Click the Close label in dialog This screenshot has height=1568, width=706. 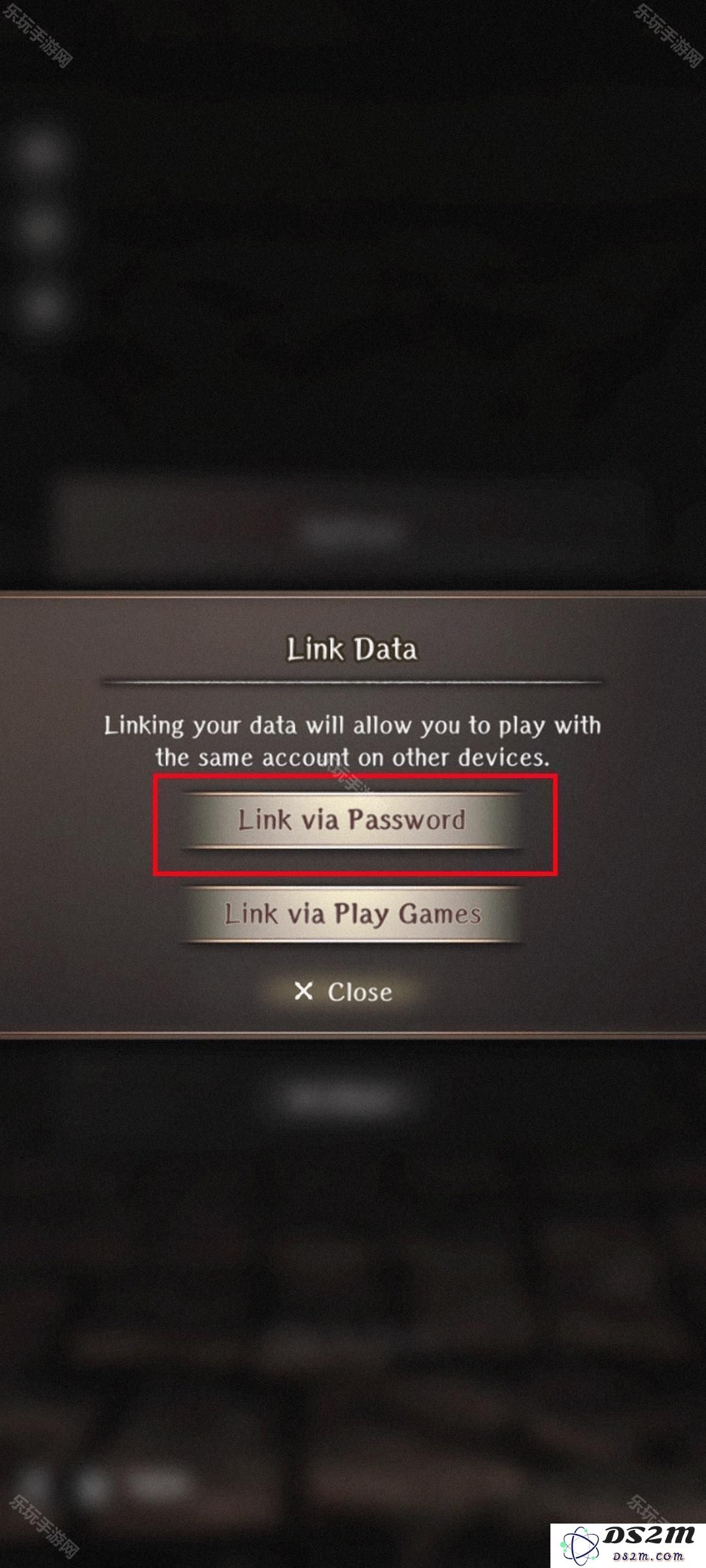[360, 991]
